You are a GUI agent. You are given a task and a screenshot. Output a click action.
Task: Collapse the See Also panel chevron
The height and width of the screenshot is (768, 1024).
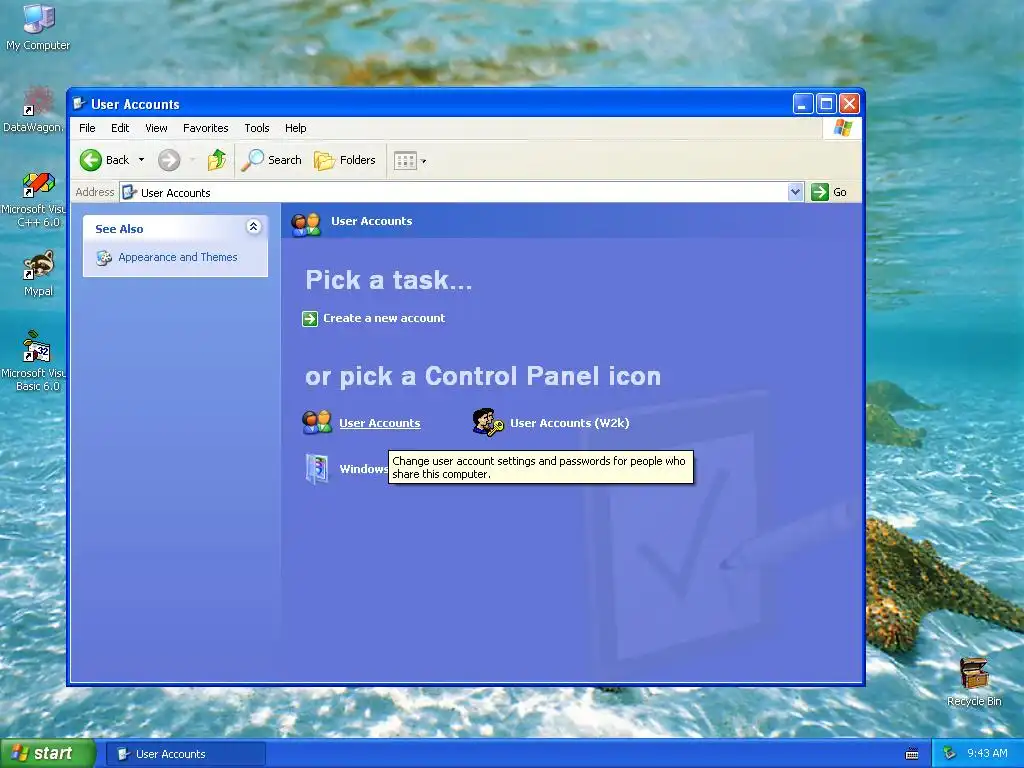(253, 227)
